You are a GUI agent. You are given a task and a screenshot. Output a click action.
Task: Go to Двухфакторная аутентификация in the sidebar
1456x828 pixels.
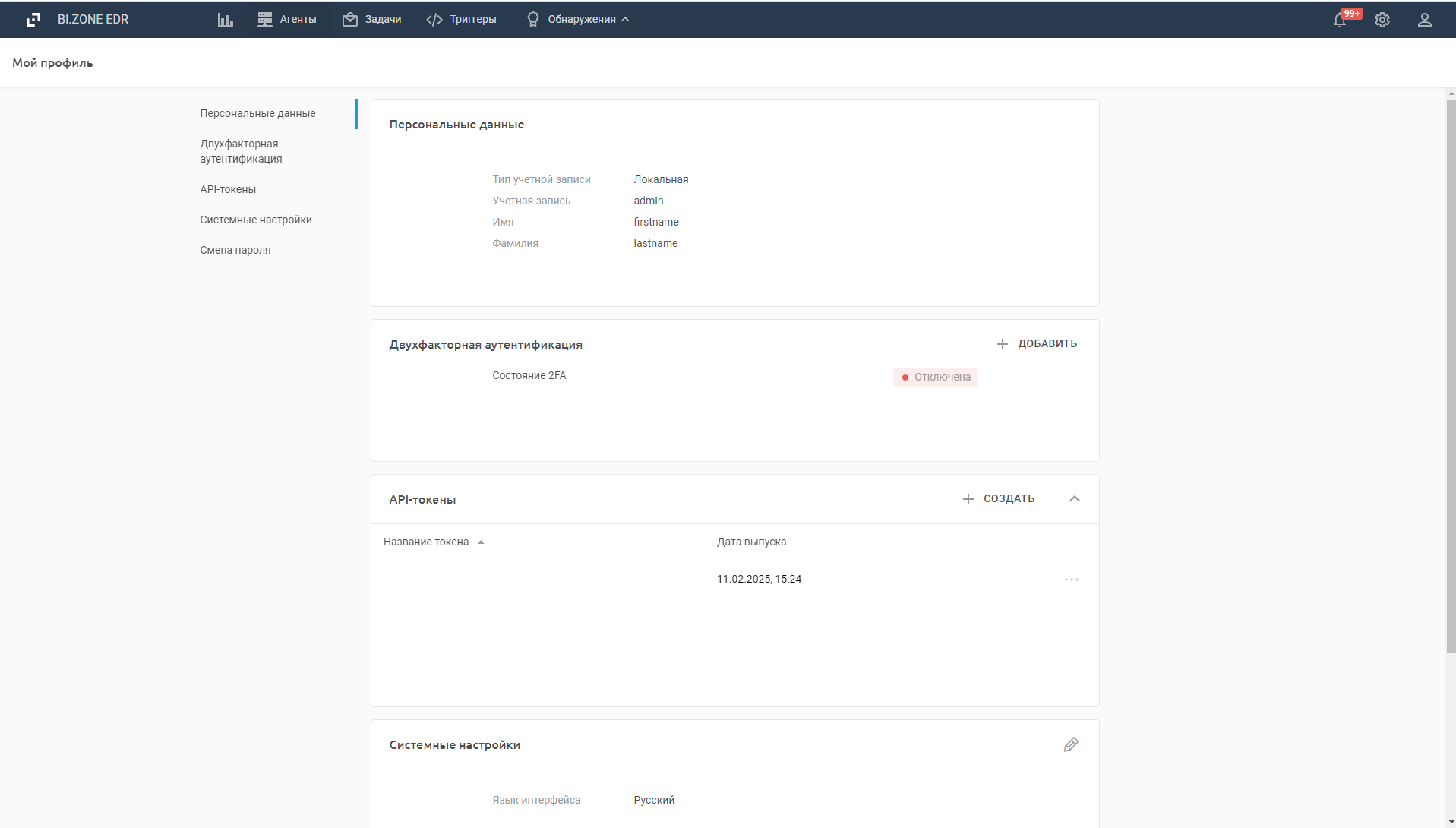click(x=241, y=151)
